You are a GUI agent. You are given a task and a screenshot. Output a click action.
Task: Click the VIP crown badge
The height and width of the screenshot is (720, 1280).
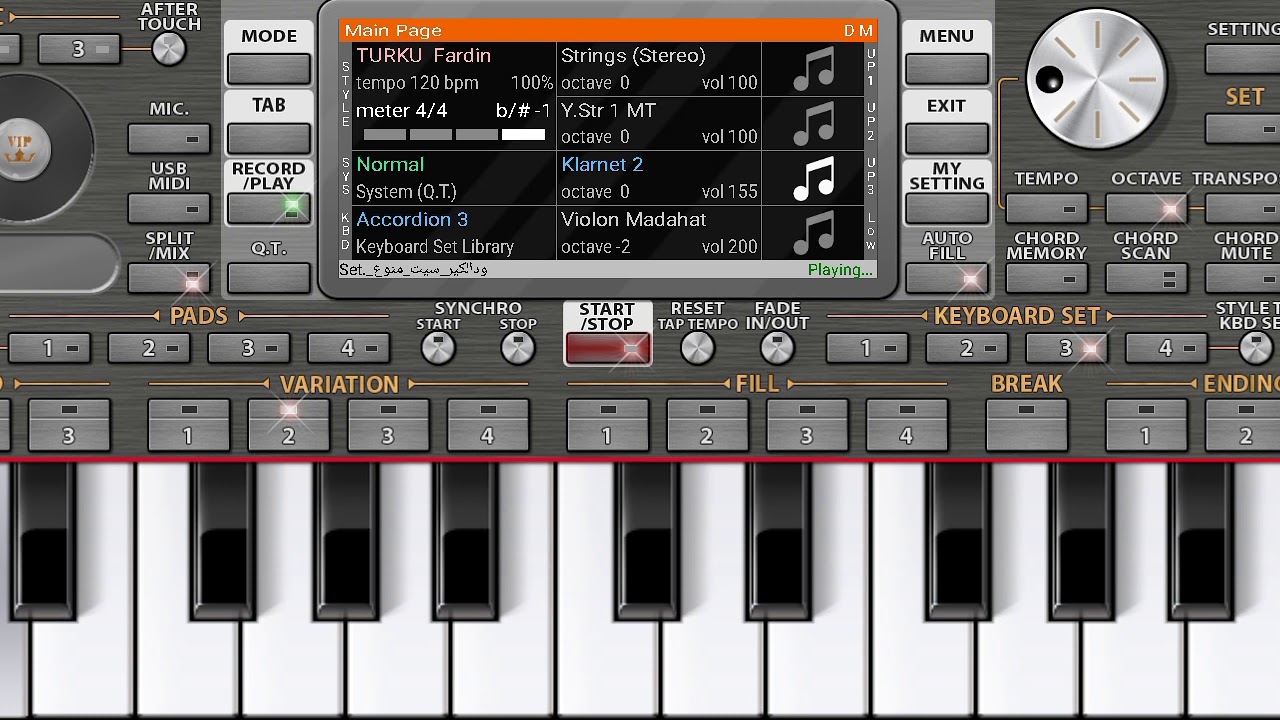coord(20,147)
